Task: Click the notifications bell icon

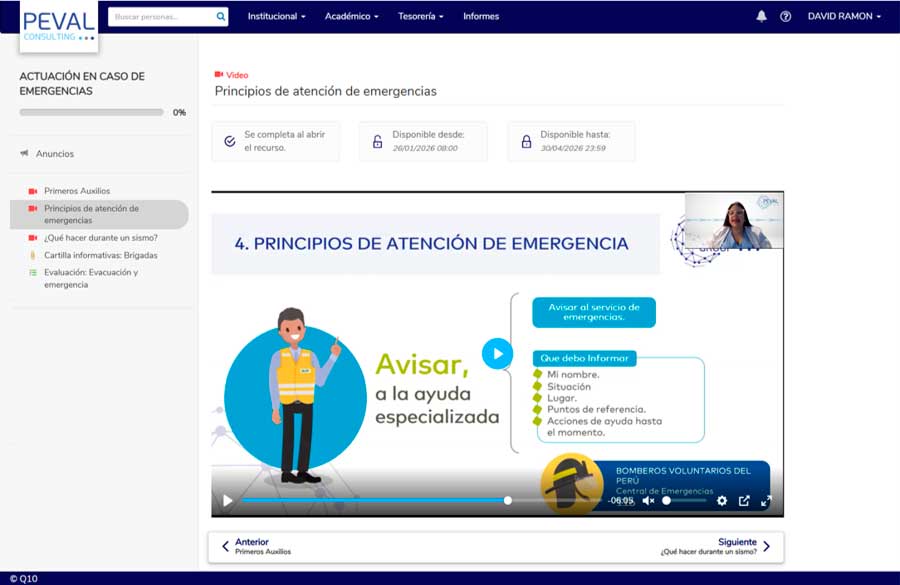Action: (761, 16)
